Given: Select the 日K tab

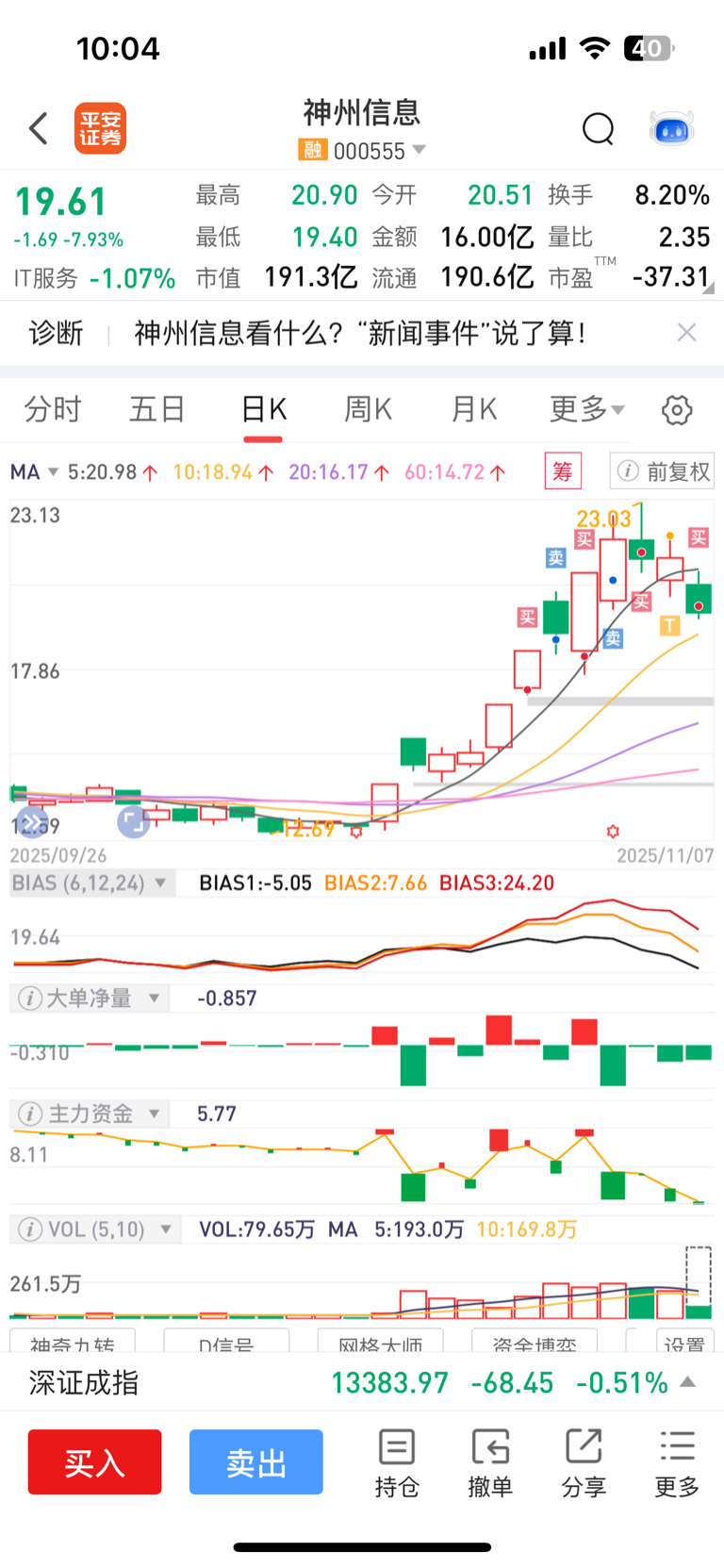Looking at the screenshot, I should (x=263, y=409).
